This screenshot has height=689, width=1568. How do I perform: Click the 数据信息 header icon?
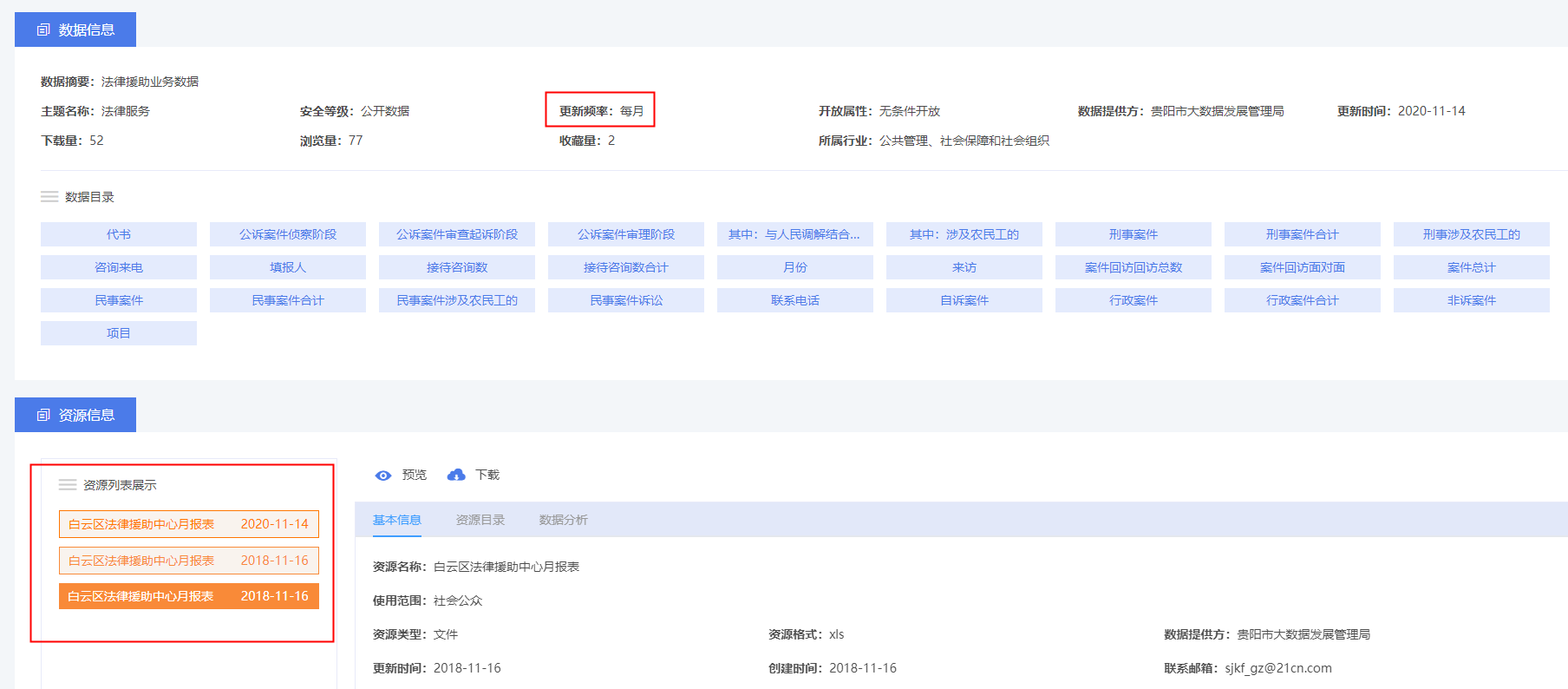[x=43, y=30]
